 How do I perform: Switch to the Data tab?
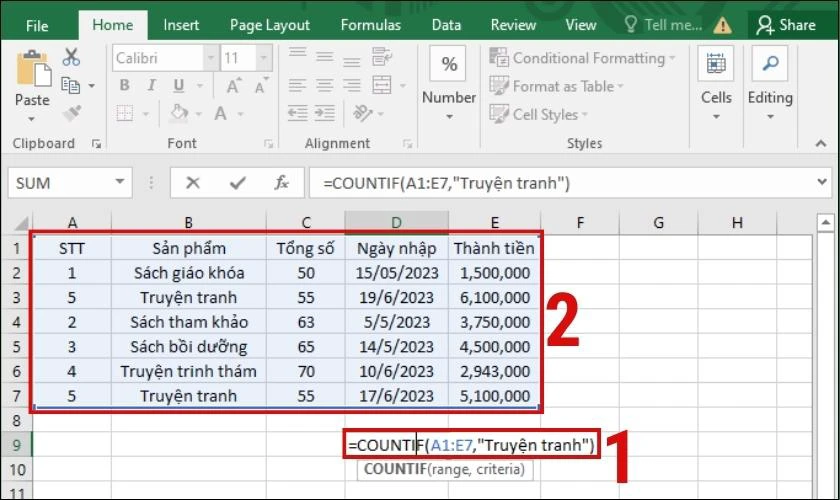(x=446, y=25)
